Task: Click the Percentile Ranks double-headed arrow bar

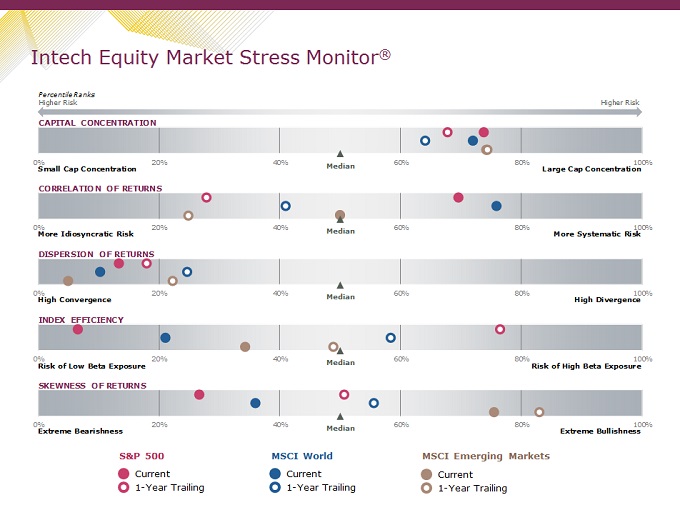Action: pos(340,112)
